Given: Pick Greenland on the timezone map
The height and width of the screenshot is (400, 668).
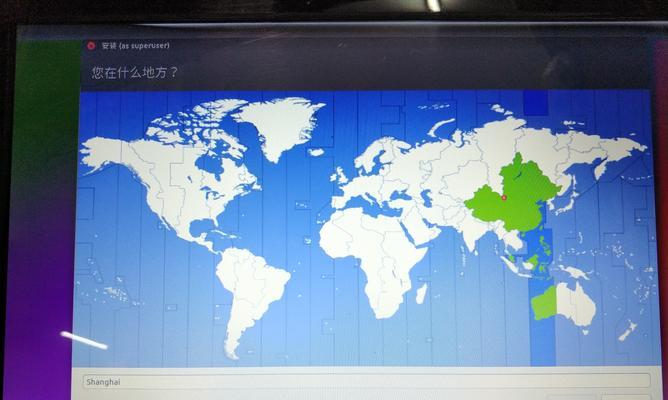Looking at the screenshot, I should [279, 126].
